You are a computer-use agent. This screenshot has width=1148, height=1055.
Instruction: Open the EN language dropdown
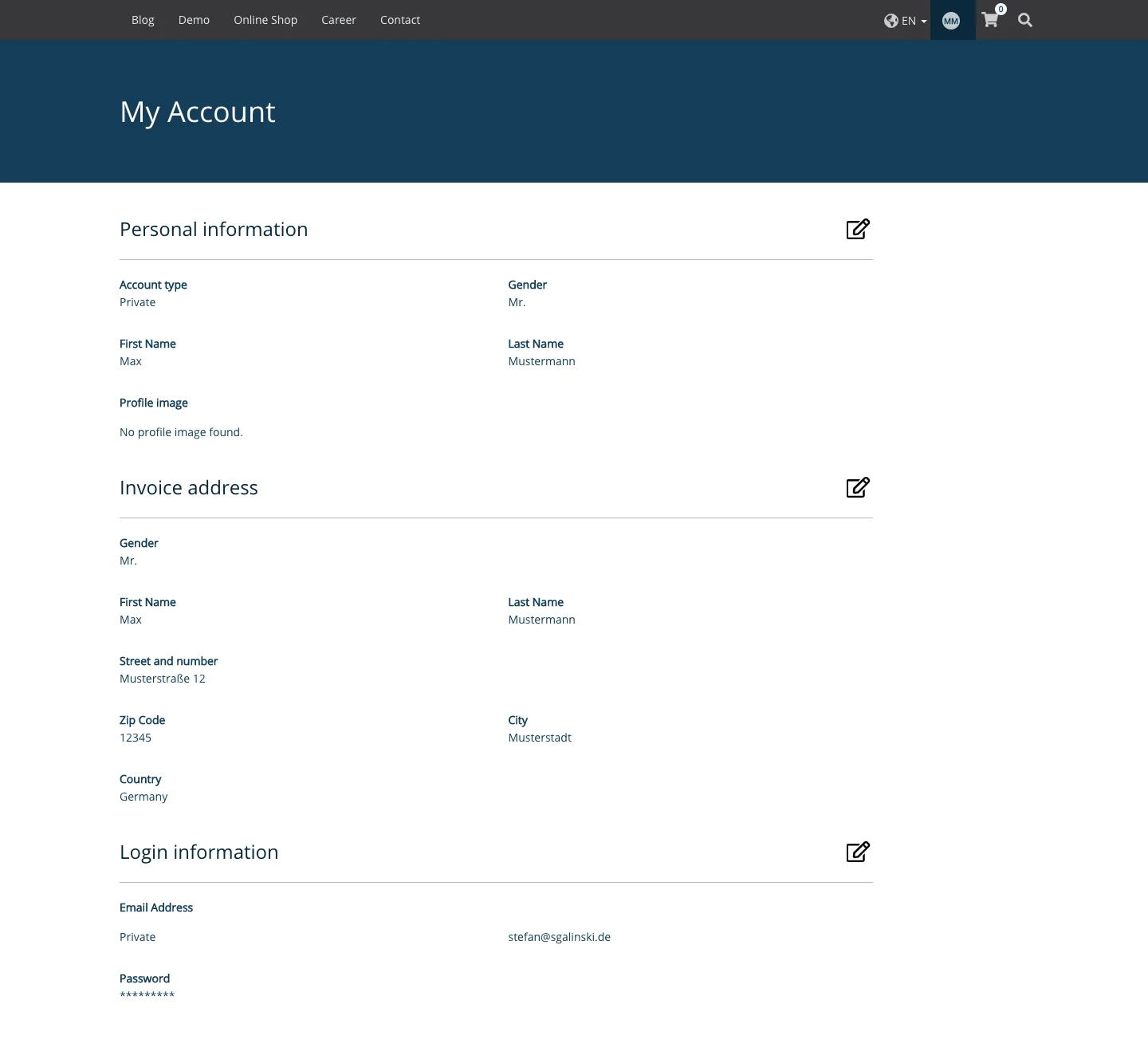(909, 20)
